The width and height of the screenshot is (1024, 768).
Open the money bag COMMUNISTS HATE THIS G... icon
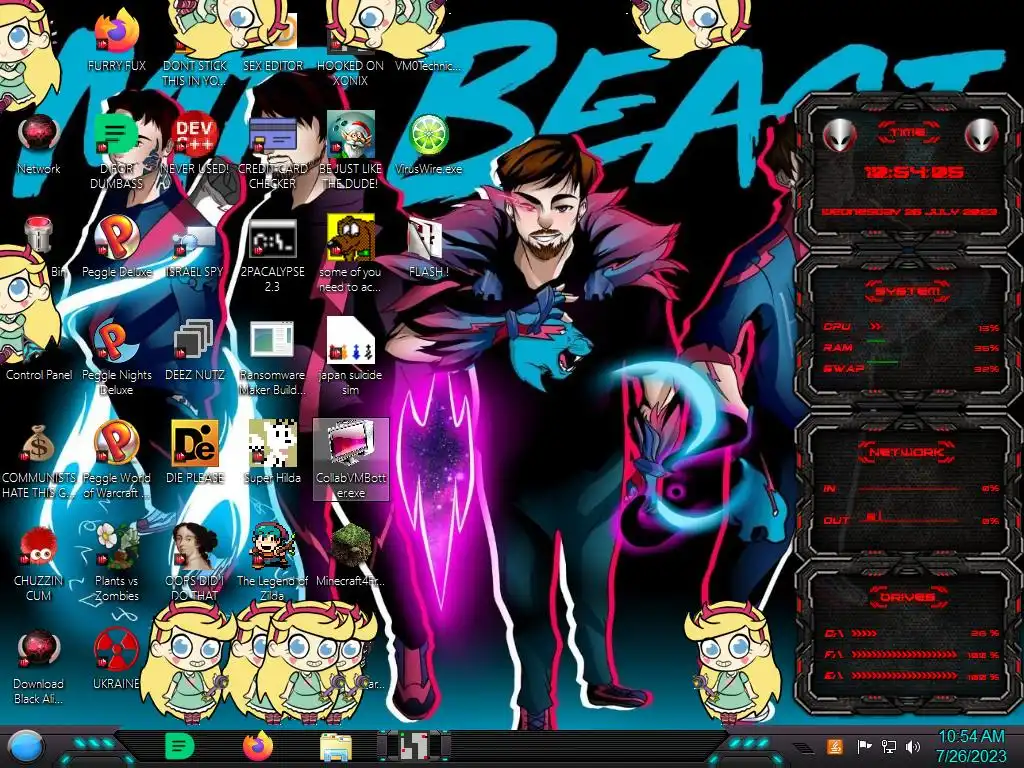tap(39, 444)
